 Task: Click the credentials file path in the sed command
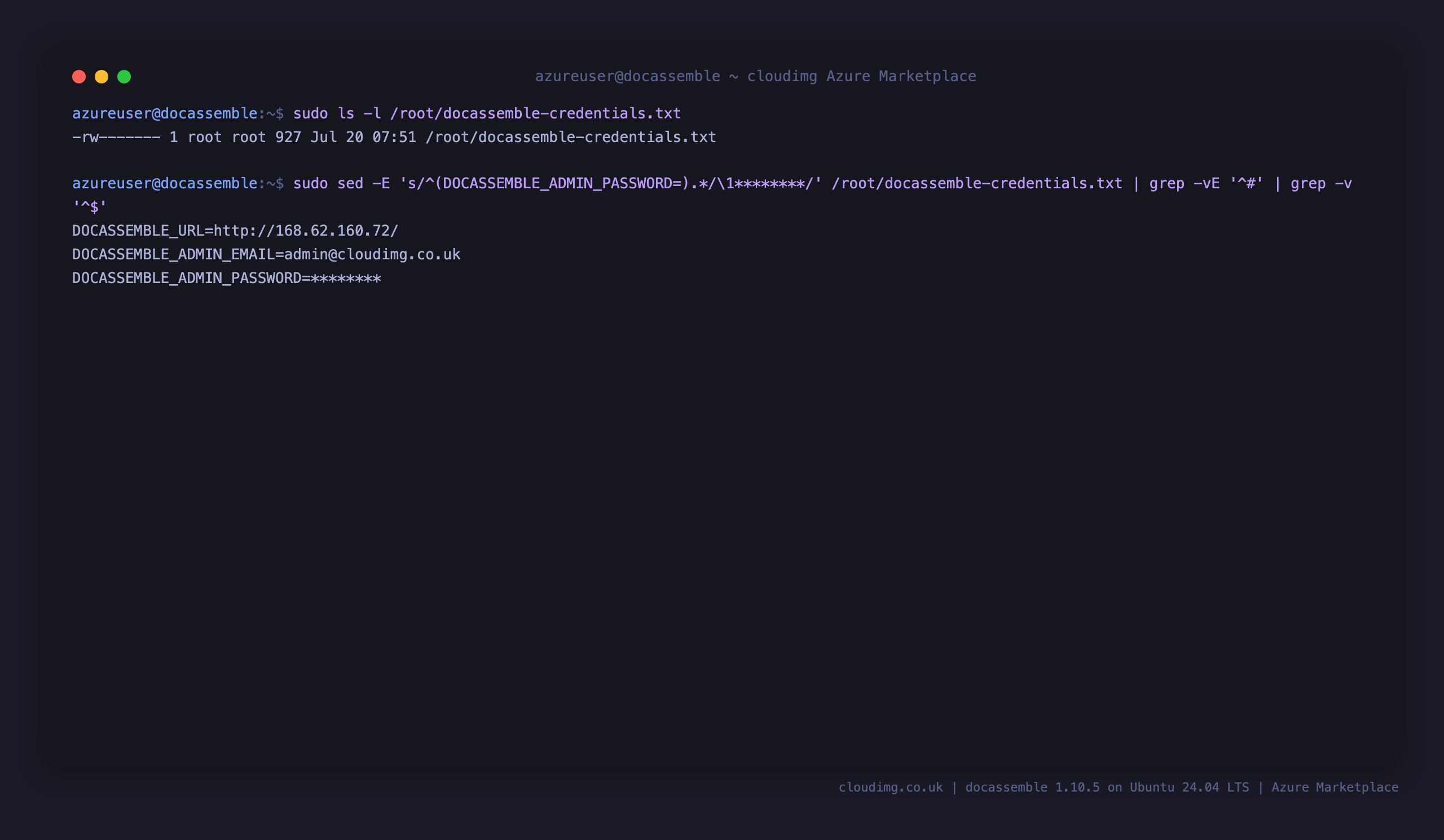[977, 183]
